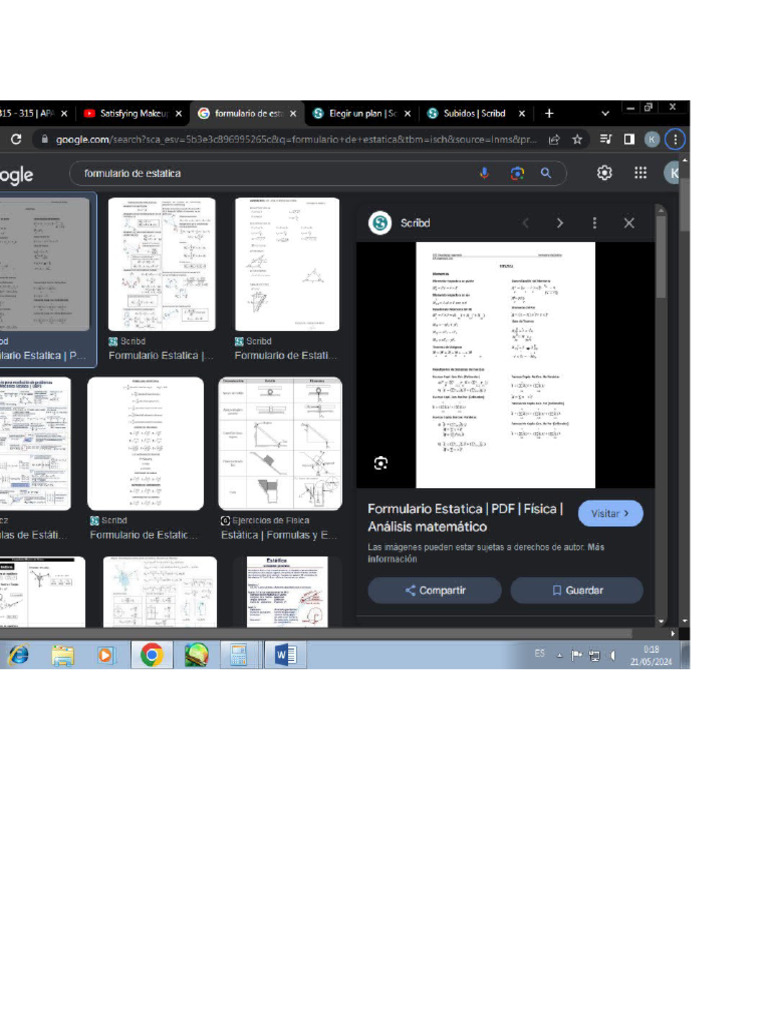Click the Guardar button

point(577,590)
